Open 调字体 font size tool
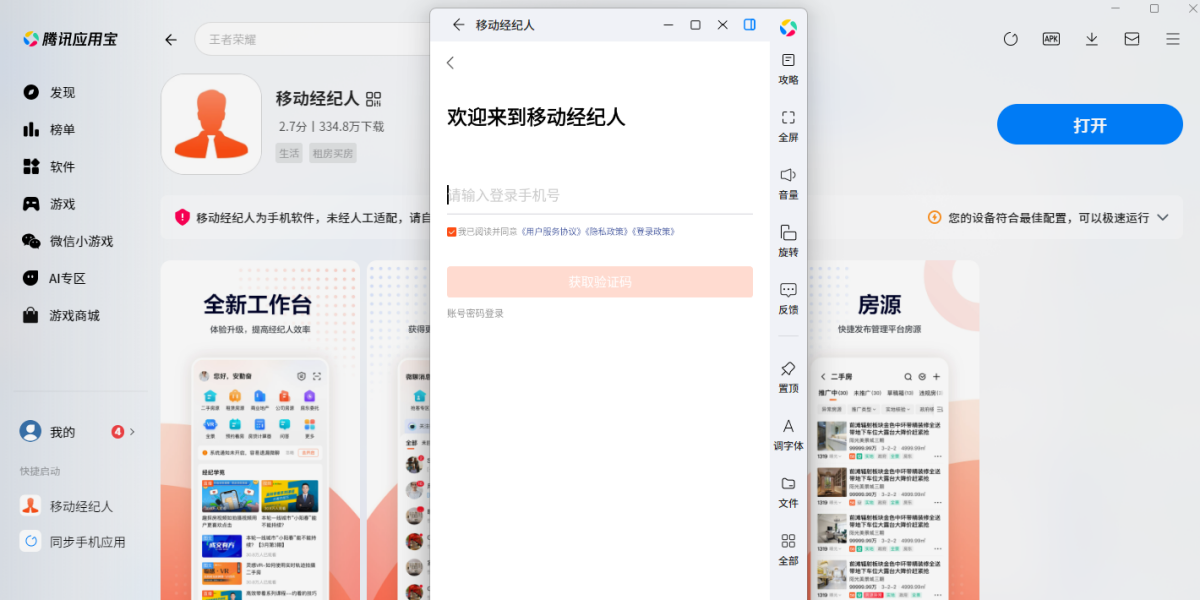 [788, 434]
